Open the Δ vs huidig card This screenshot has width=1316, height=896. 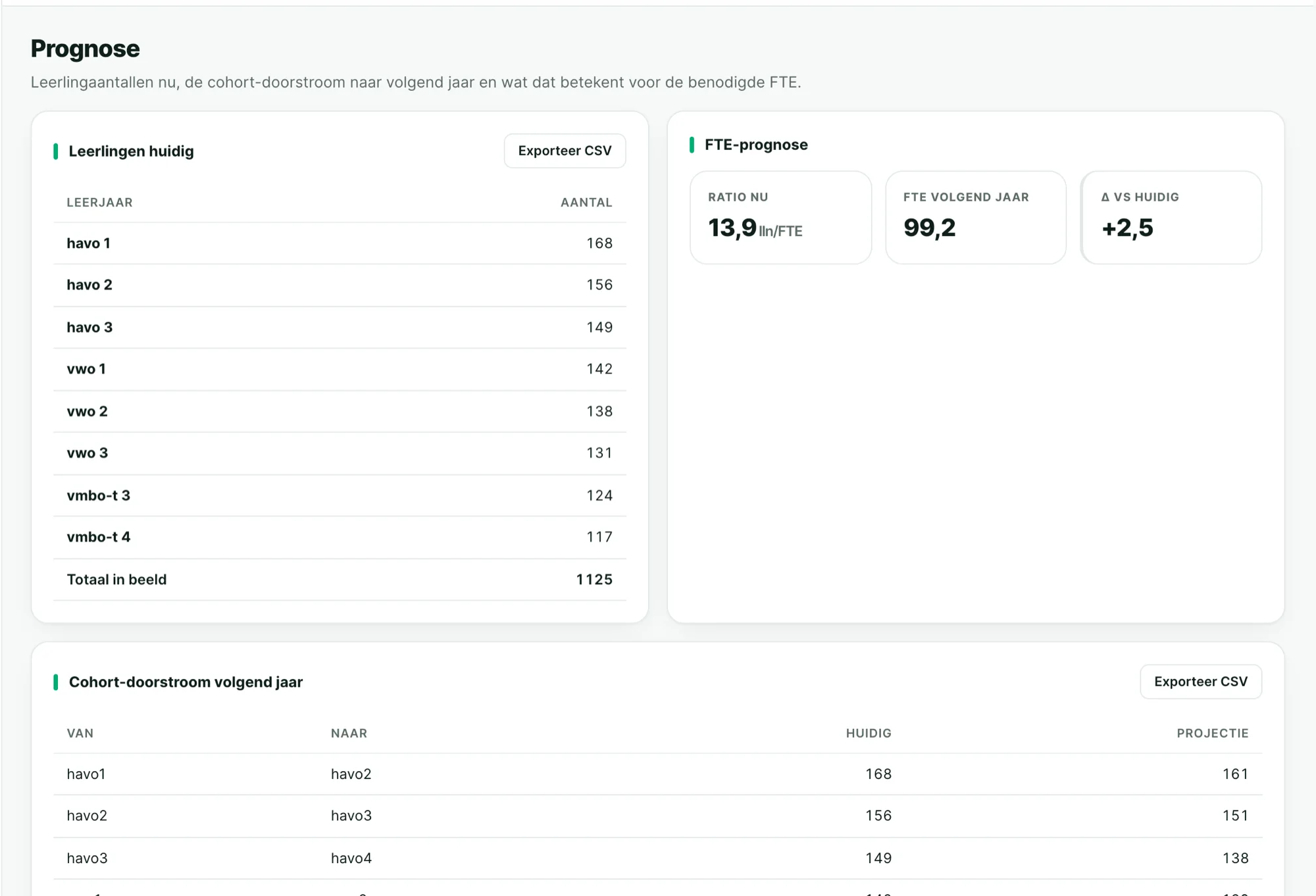point(1171,217)
